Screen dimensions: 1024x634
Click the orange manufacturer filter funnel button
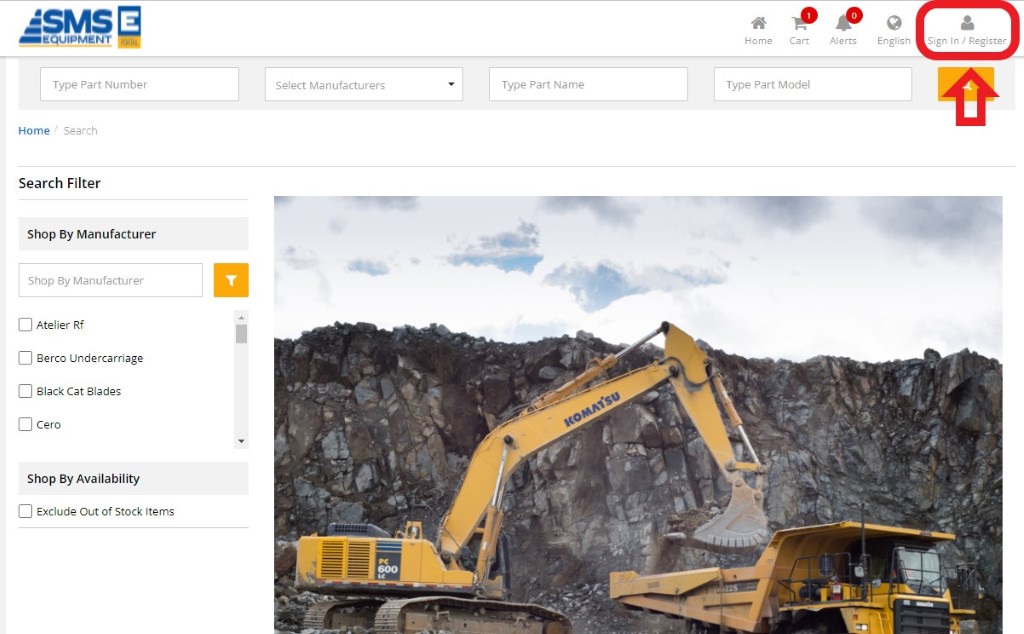pyautogui.click(x=231, y=280)
